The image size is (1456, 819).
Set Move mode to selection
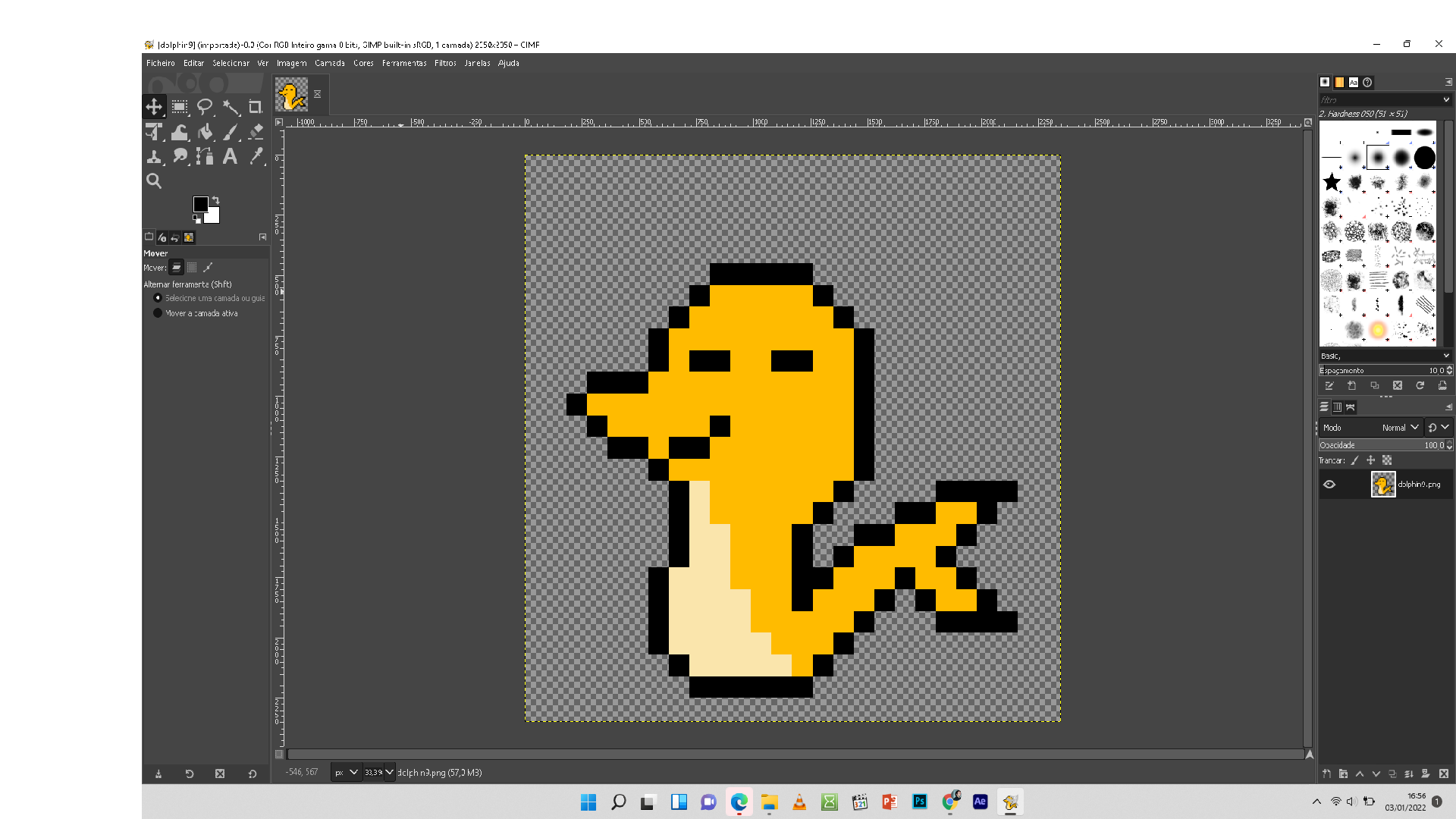[x=192, y=267]
